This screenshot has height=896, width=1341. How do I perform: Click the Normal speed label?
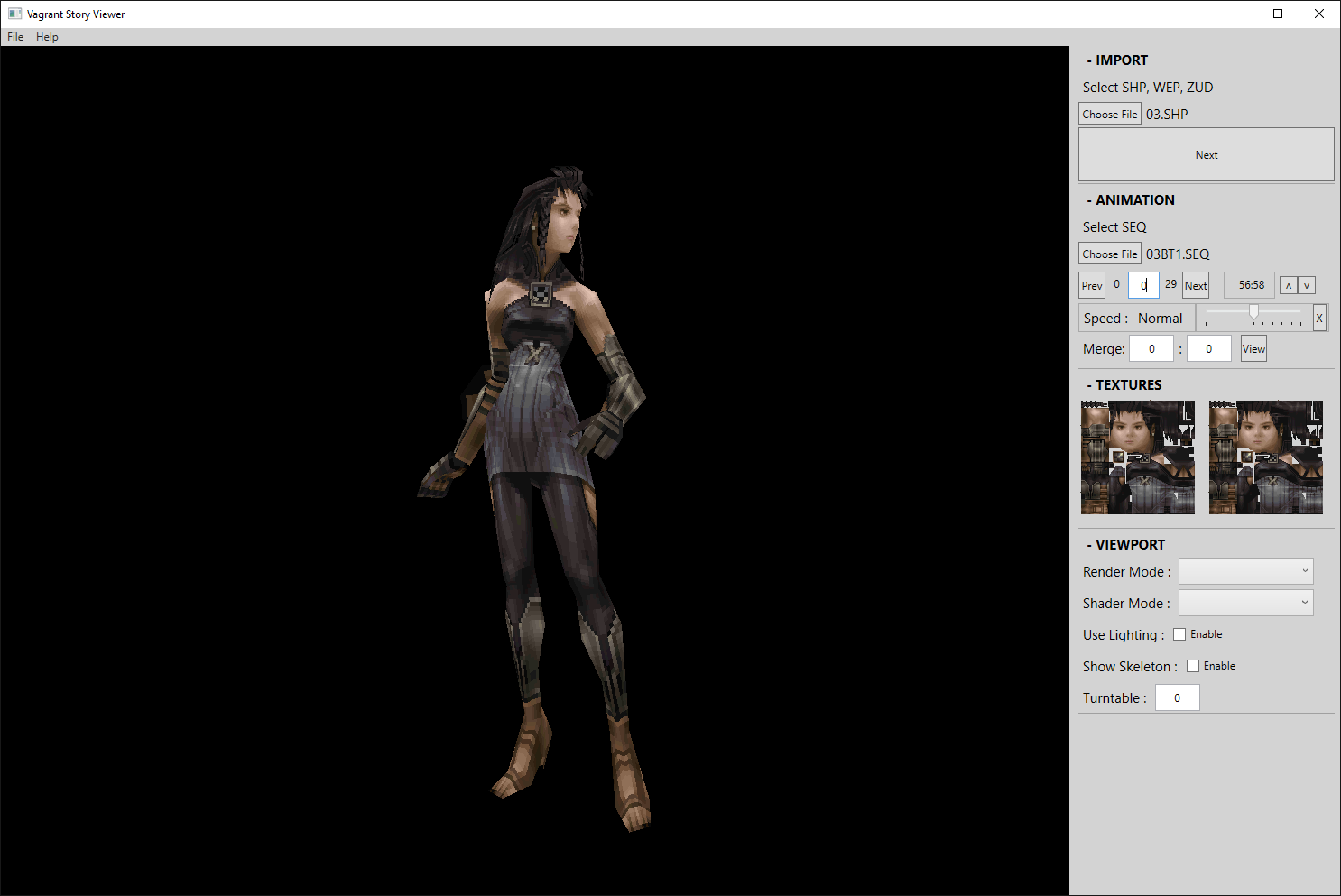tap(1160, 319)
